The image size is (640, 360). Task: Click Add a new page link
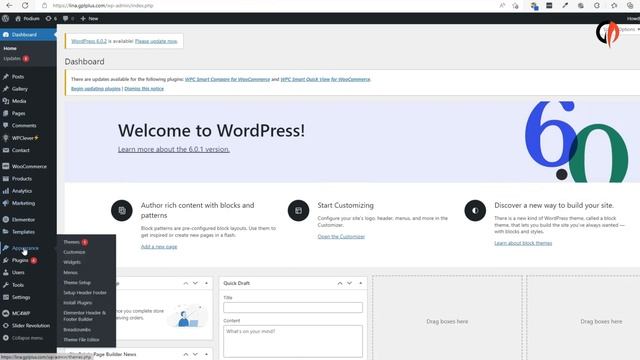(159, 247)
